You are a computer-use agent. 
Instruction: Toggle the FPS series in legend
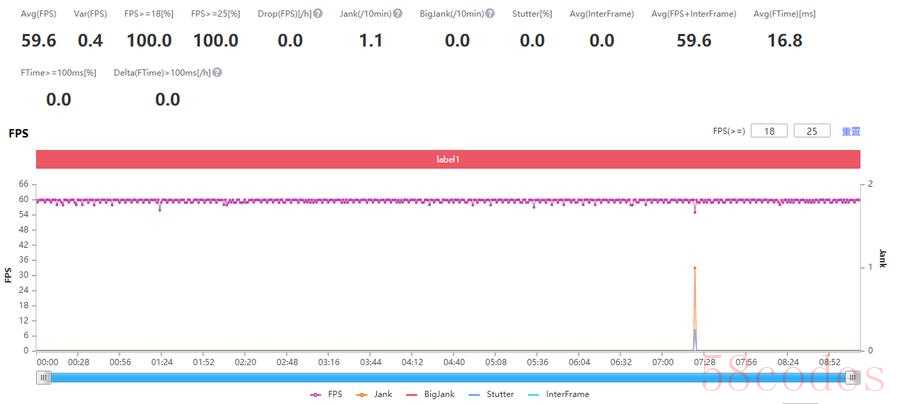point(326,395)
